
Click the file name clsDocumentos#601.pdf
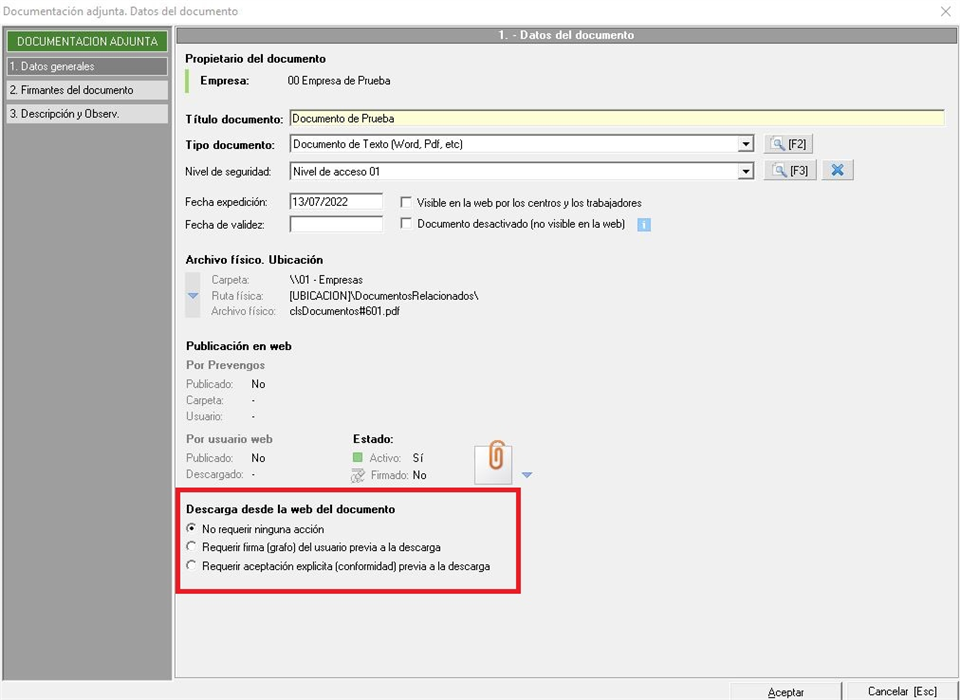pyautogui.click(x=345, y=311)
